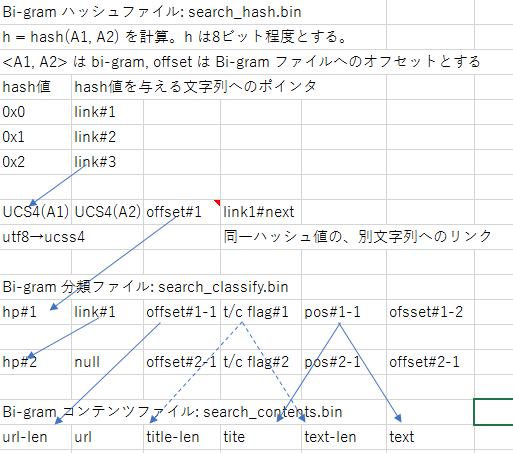
Task: Select the hp#1 cell
Action: 35,312
